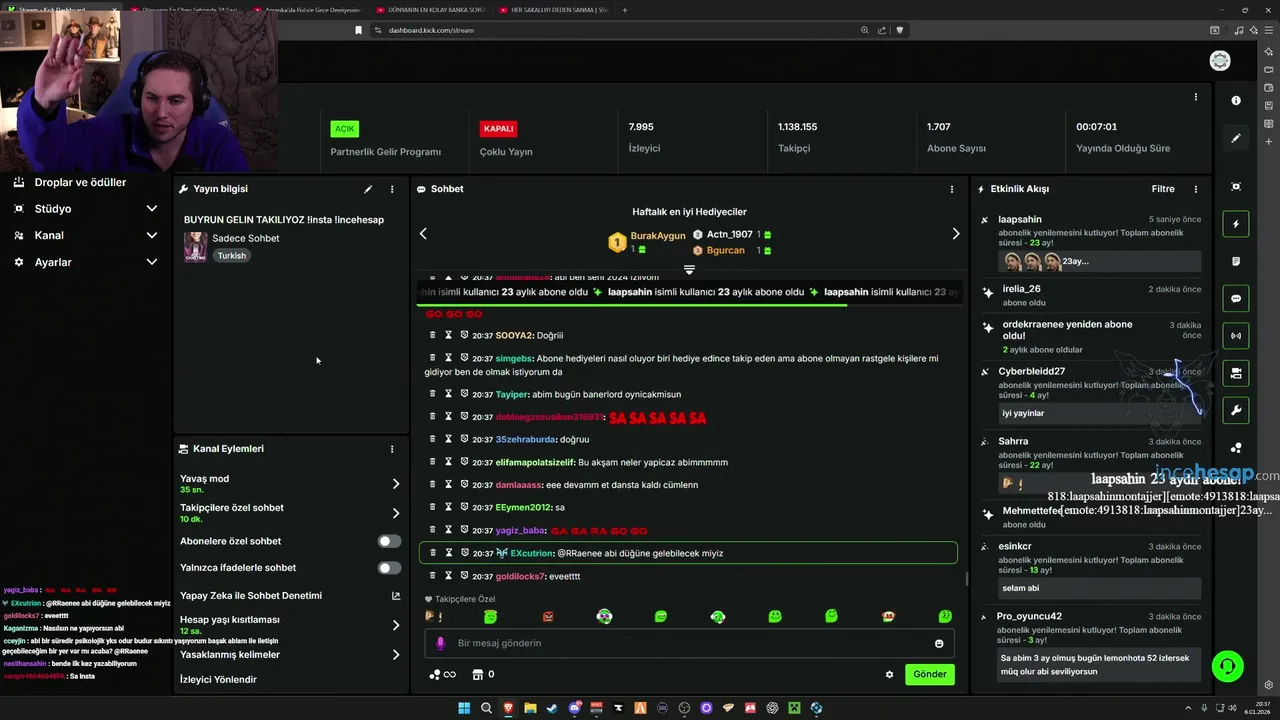This screenshot has height=720, width=1280.
Task: Open chat settings gear next to Gönder
Action: (x=889, y=674)
